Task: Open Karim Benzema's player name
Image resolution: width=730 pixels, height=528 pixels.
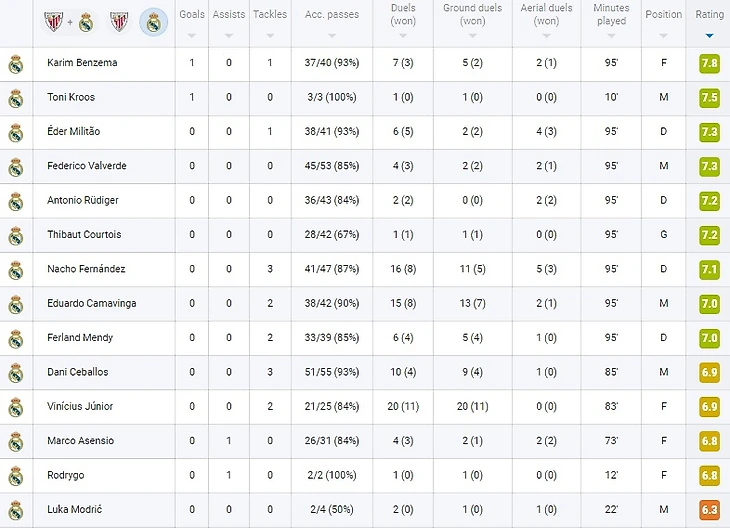Action: point(82,62)
